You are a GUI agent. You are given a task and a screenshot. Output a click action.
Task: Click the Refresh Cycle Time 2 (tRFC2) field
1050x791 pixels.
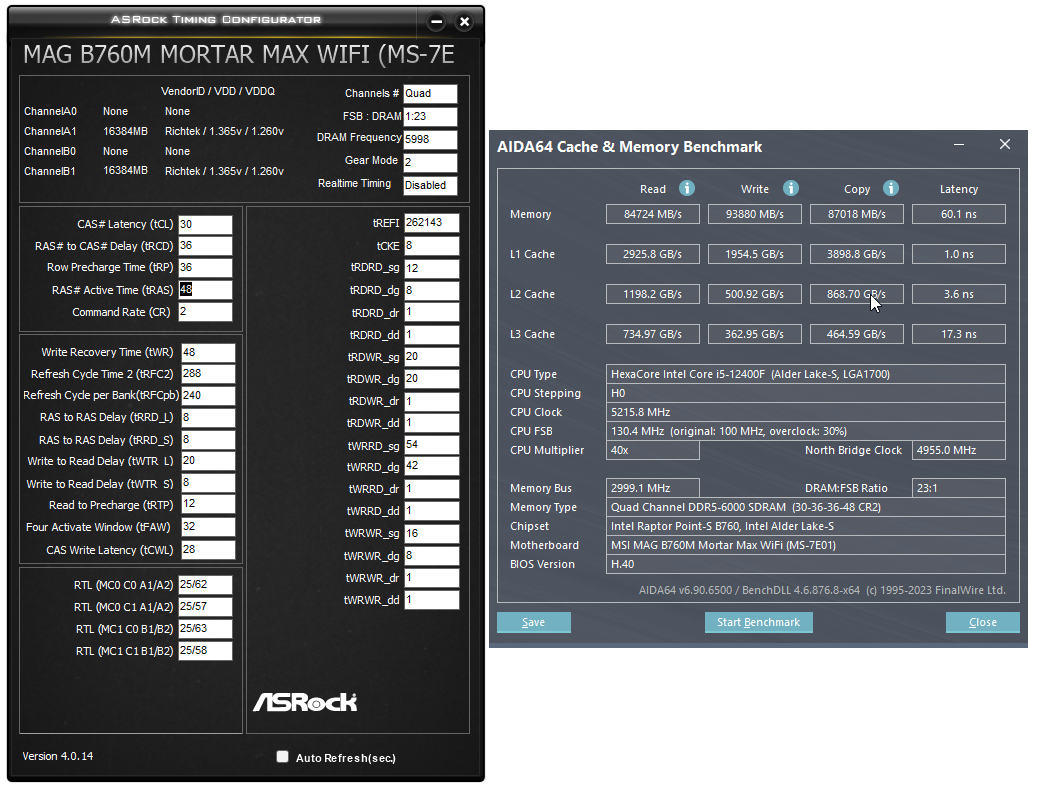pyautogui.click(x=208, y=374)
